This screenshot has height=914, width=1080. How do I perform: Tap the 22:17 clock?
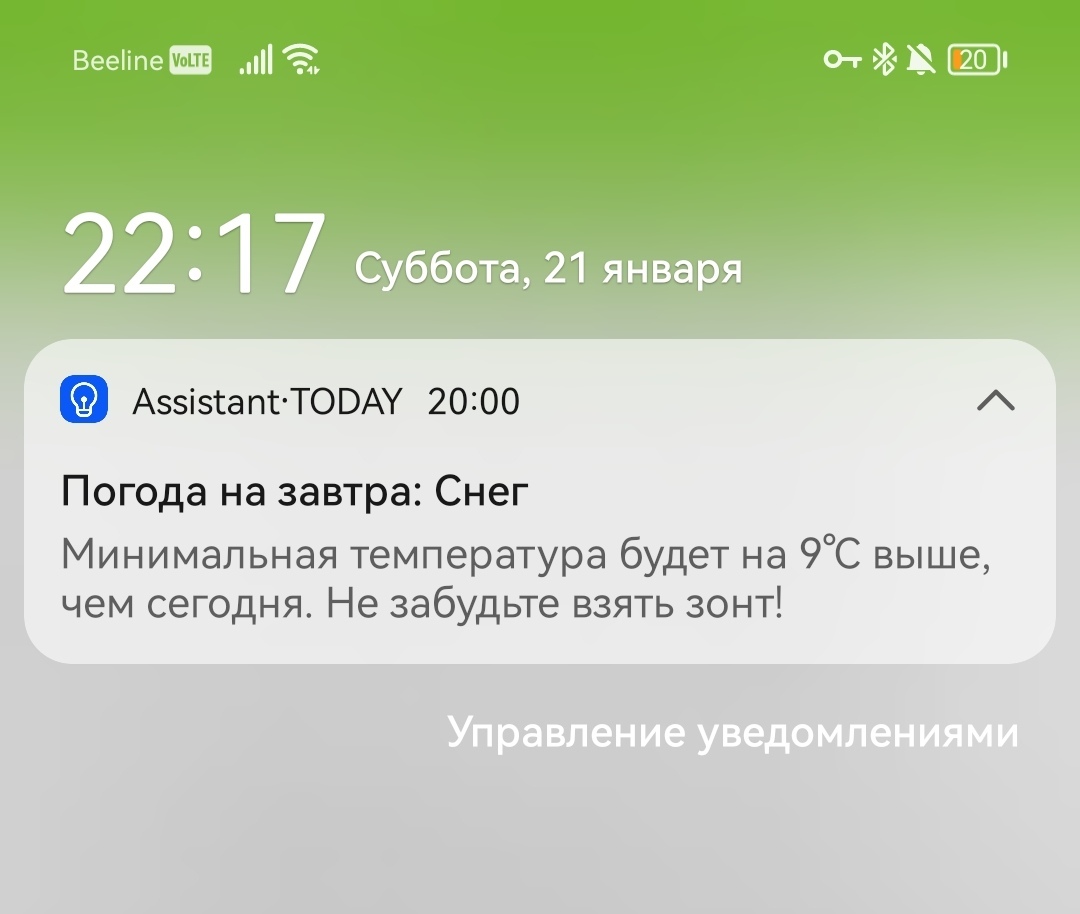[x=194, y=253]
